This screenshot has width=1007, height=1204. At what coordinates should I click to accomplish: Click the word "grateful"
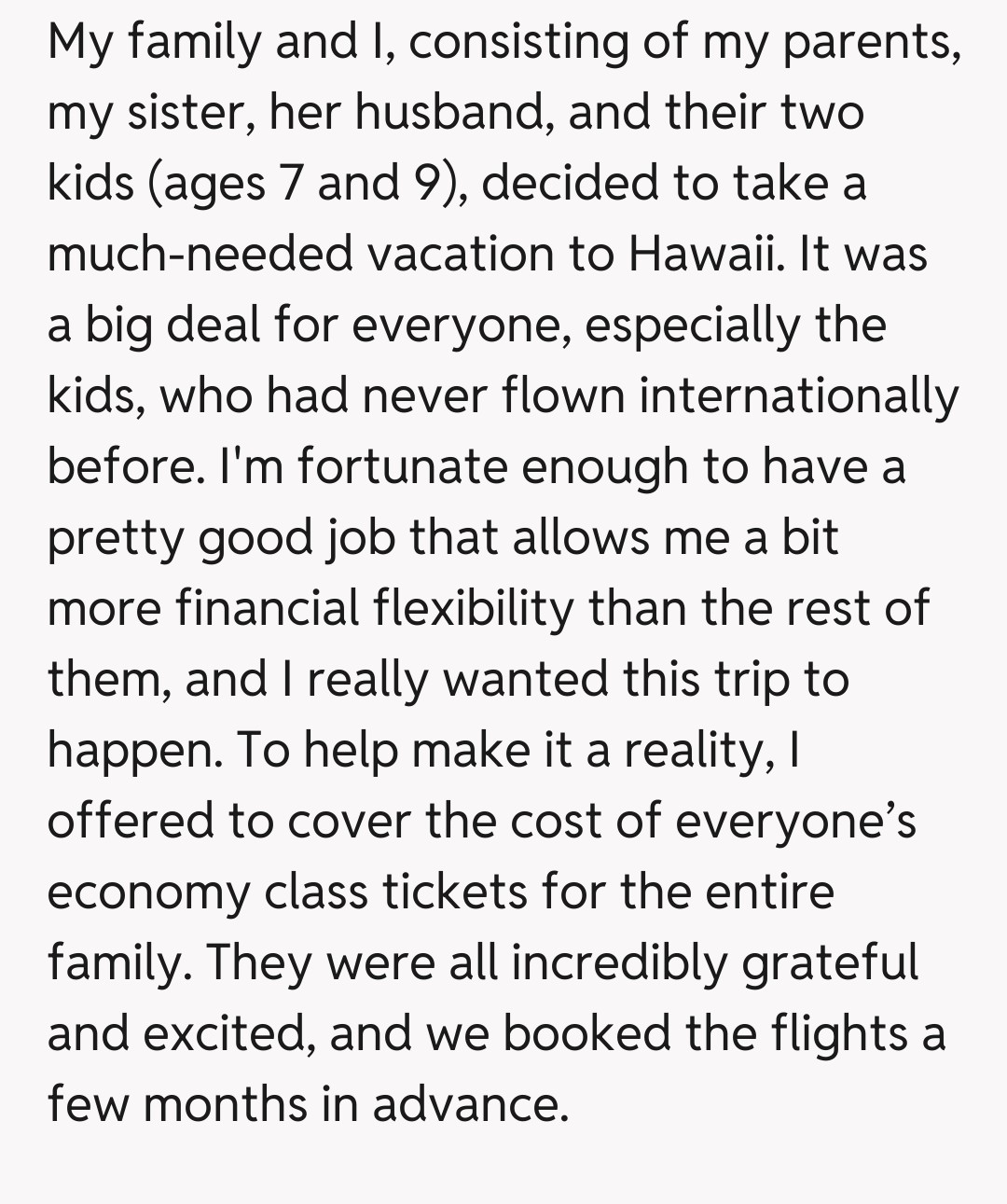pos(830,962)
